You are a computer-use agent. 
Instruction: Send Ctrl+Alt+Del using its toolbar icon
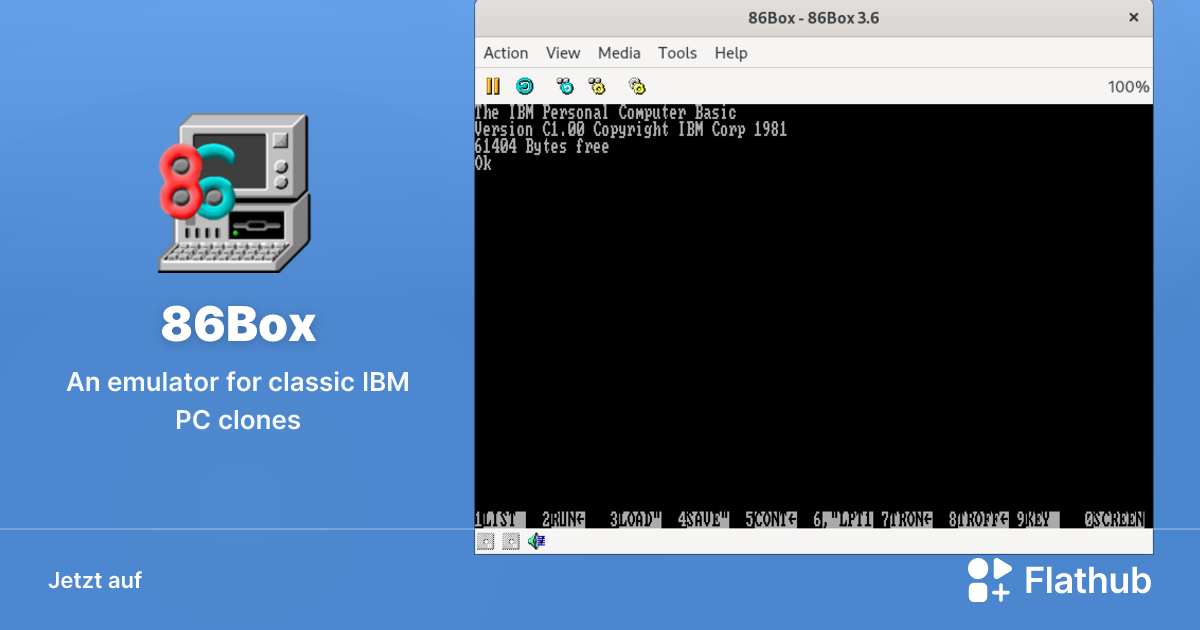(x=565, y=86)
